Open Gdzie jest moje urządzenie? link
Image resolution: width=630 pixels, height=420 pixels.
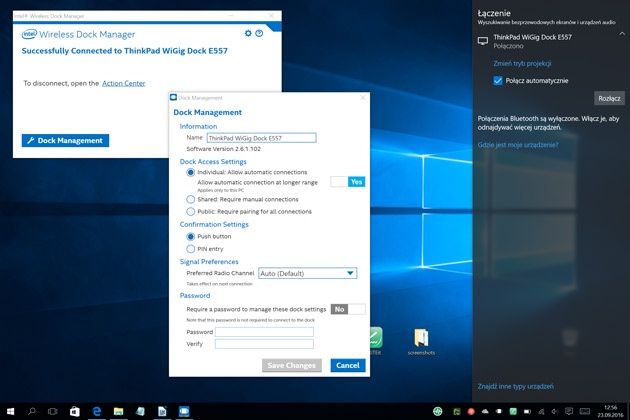[x=518, y=145]
